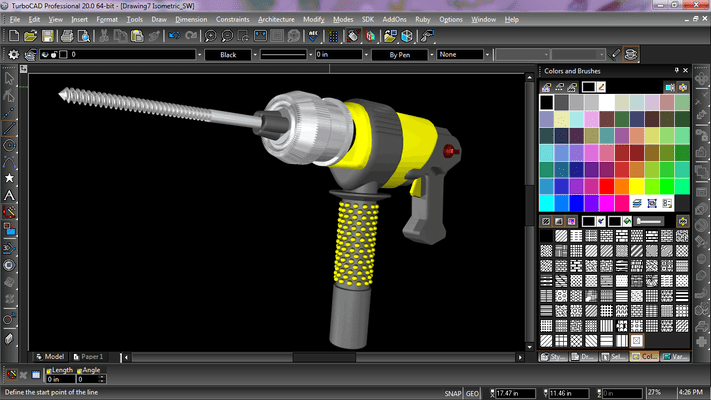
Task: Print the drawing using the printer icon
Action: pos(67,36)
